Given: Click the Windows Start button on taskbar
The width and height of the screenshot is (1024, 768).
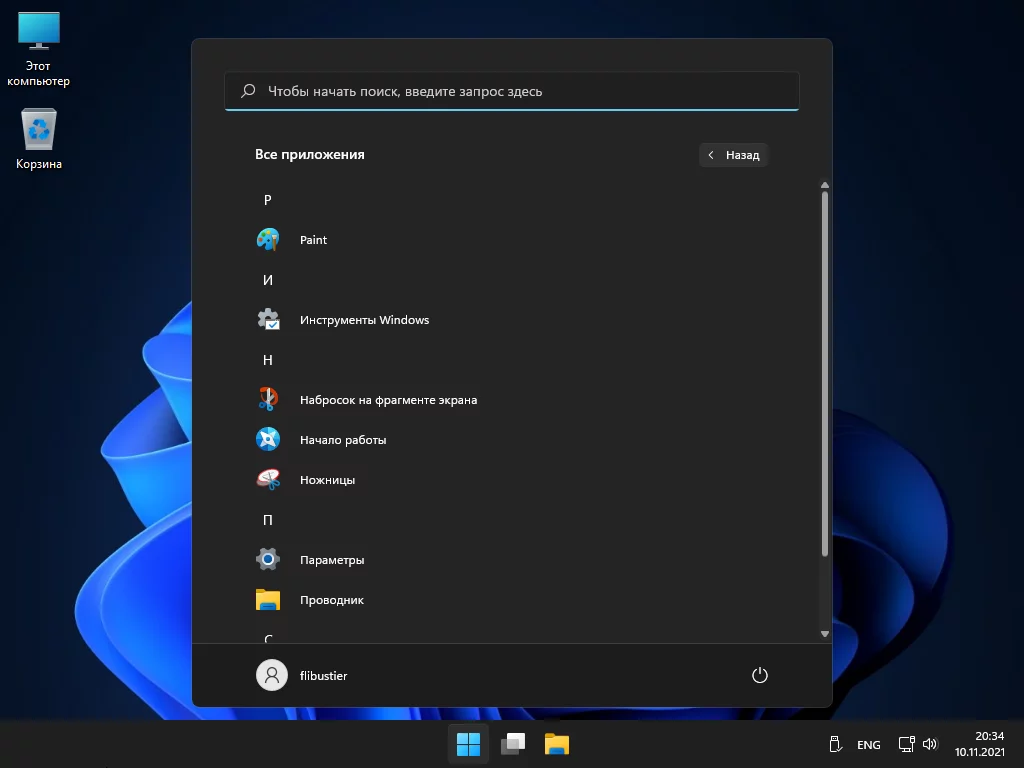Looking at the screenshot, I should tap(468, 744).
